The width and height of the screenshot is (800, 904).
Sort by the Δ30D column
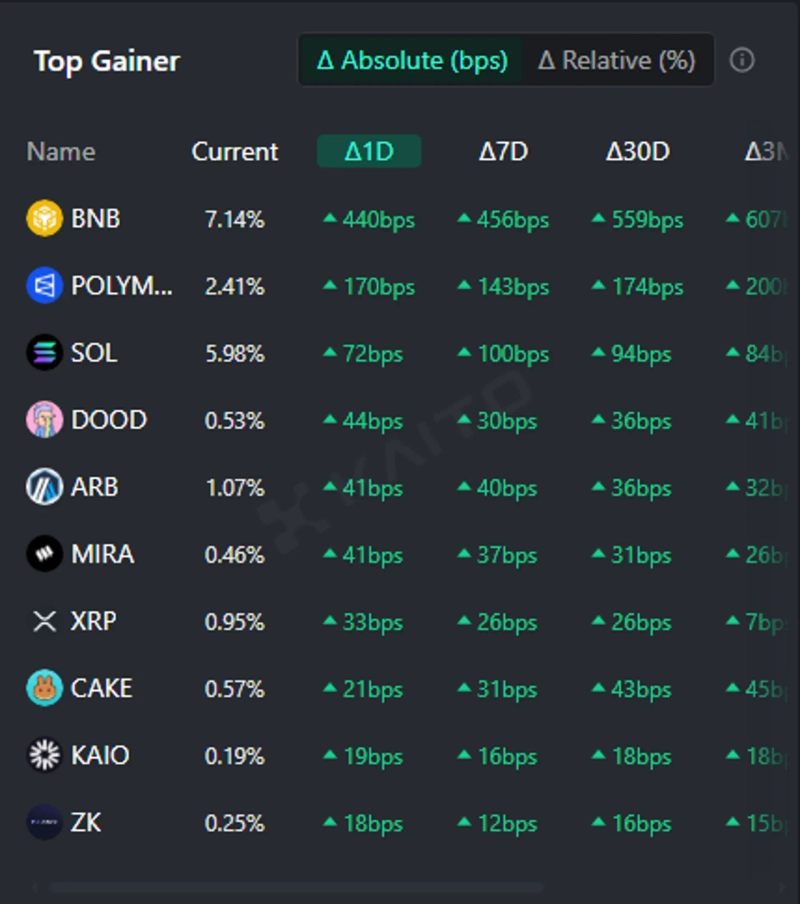[637, 152]
